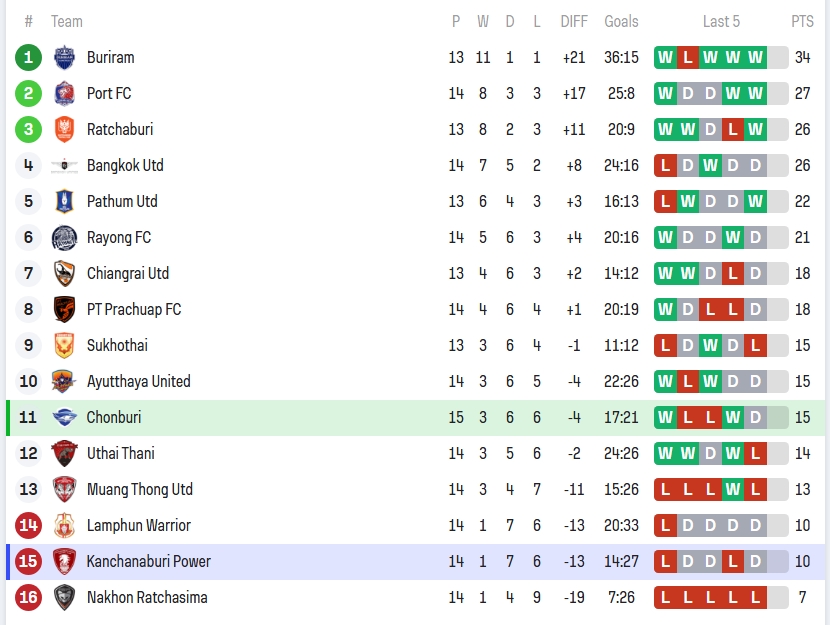The width and height of the screenshot is (830, 625).
Task: Click Ratchaburi's red L form badge
Action: coord(733,129)
